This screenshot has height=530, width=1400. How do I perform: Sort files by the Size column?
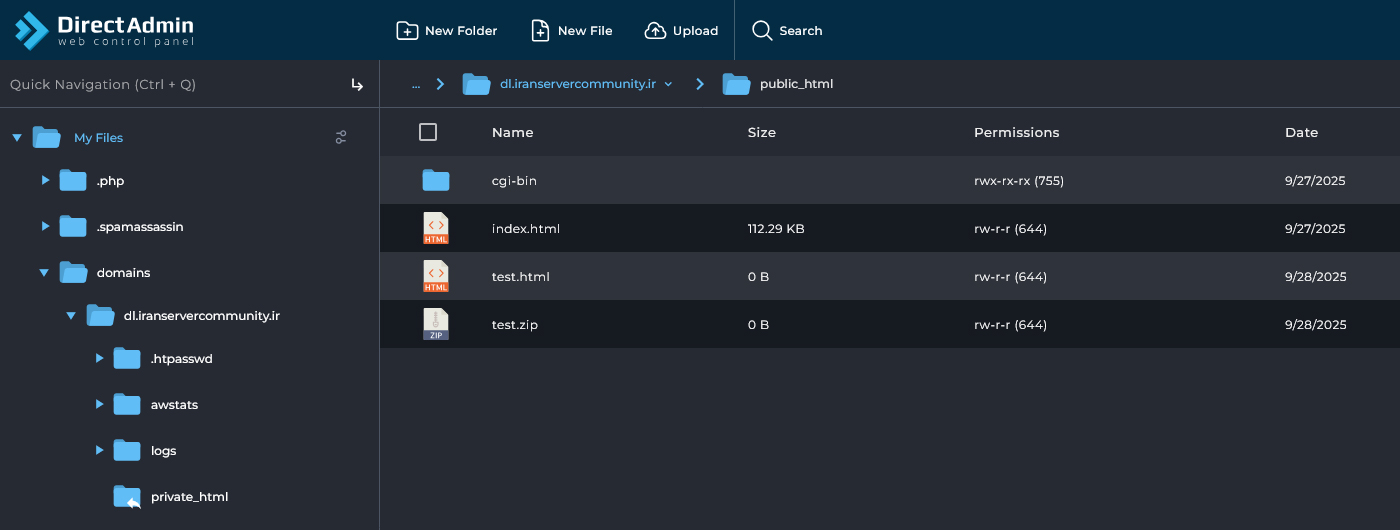pyautogui.click(x=761, y=132)
